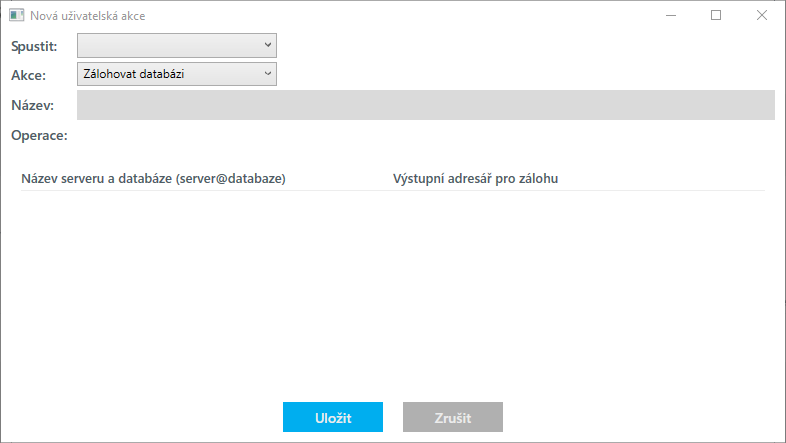Click the app icon in the title bar
This screenshot has height=443, width=786.
pos(16,16)
